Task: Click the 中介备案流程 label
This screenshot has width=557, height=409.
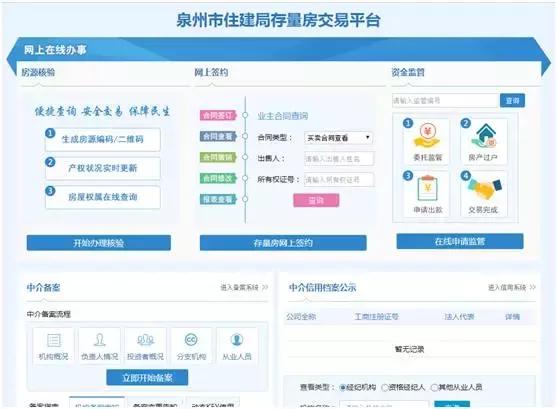Action: (49, 314)
